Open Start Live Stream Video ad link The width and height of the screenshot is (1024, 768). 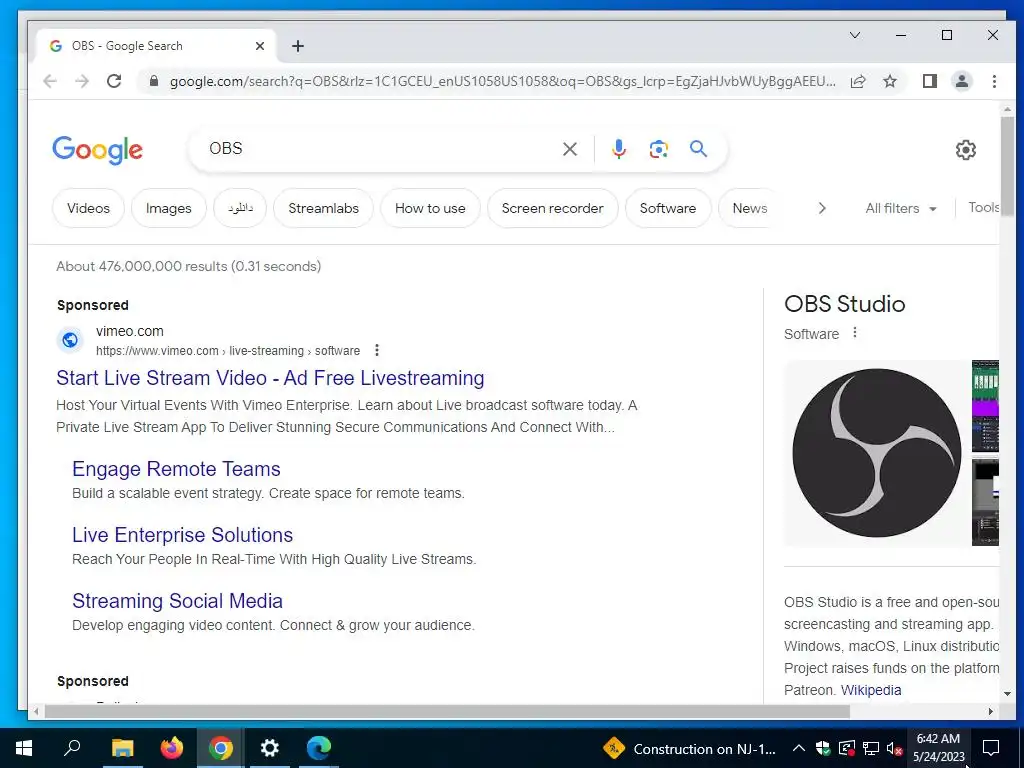(x=270, y=378)
